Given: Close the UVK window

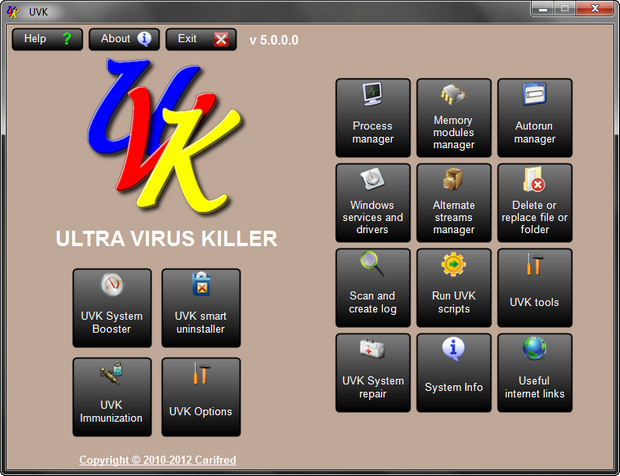Looking at the screenshot, I should coord(595,9).
